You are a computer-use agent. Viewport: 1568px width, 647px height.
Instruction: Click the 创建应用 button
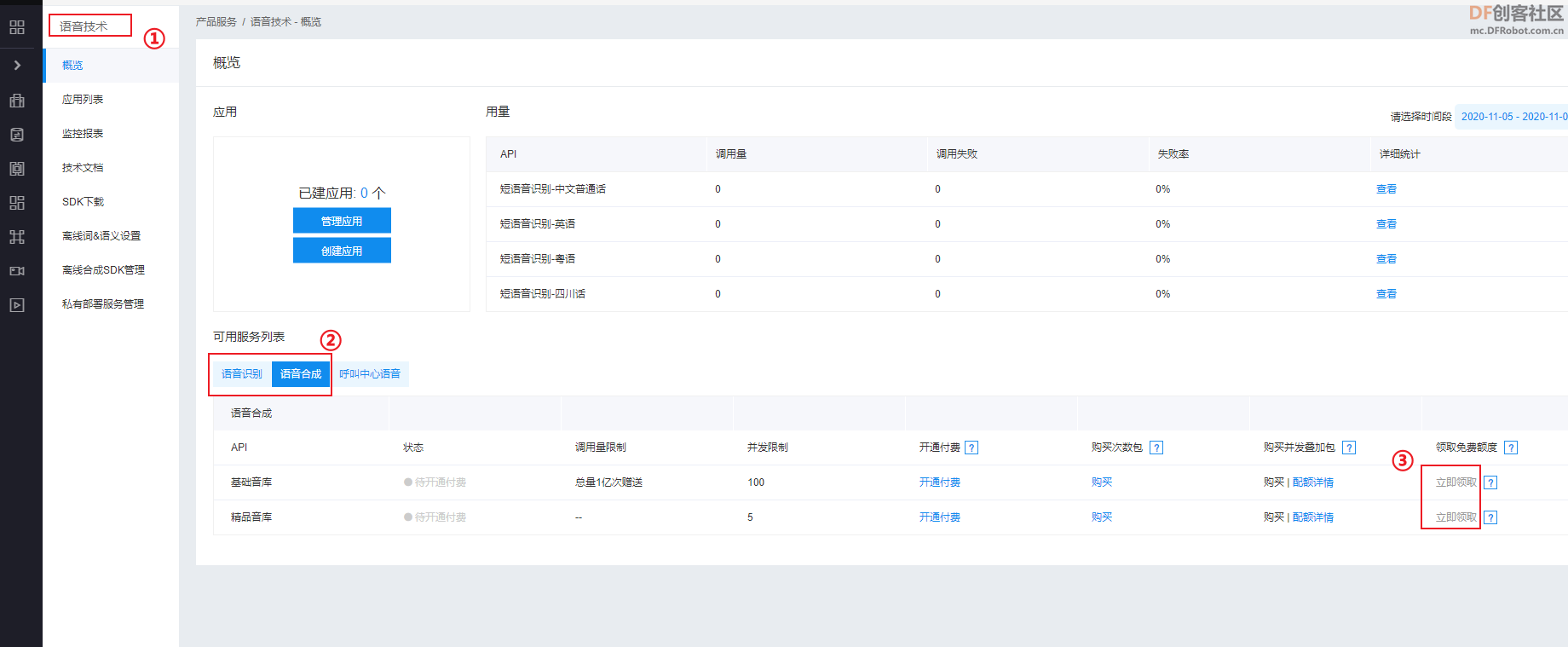(x=342, y=251)
